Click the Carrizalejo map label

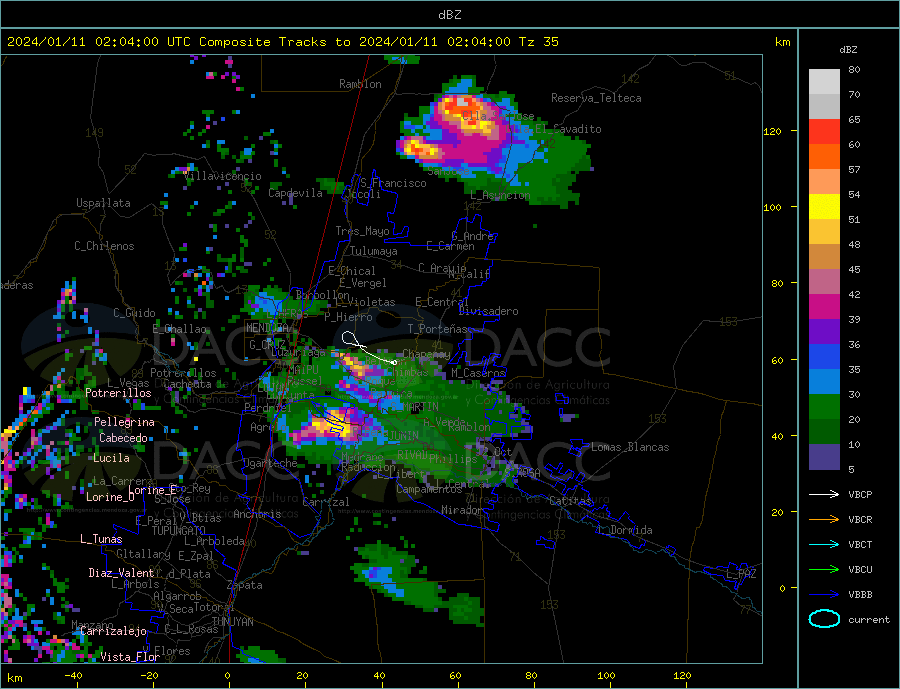[x=113, y=631]
